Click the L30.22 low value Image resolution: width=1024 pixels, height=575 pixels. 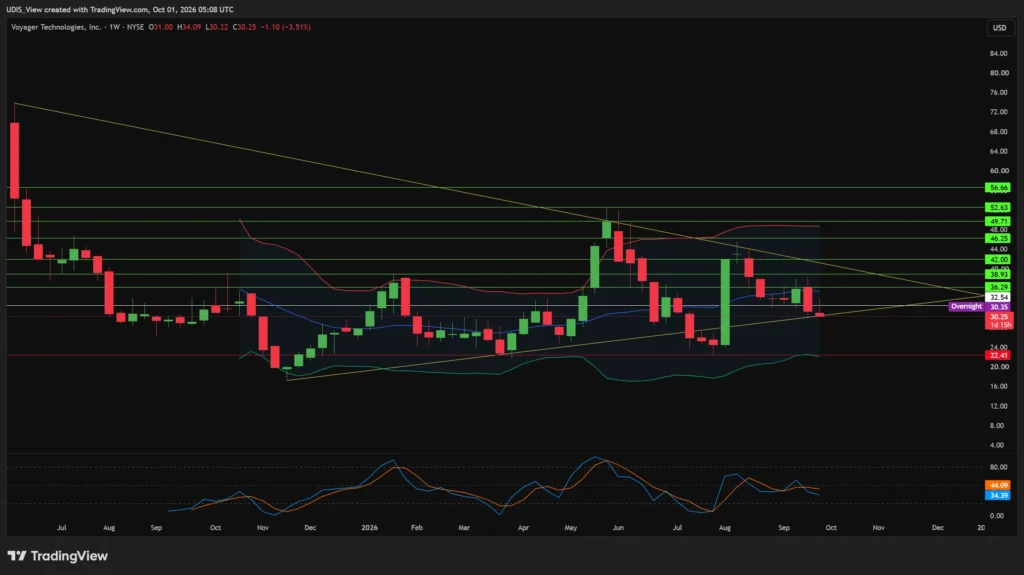coord(216,27)
